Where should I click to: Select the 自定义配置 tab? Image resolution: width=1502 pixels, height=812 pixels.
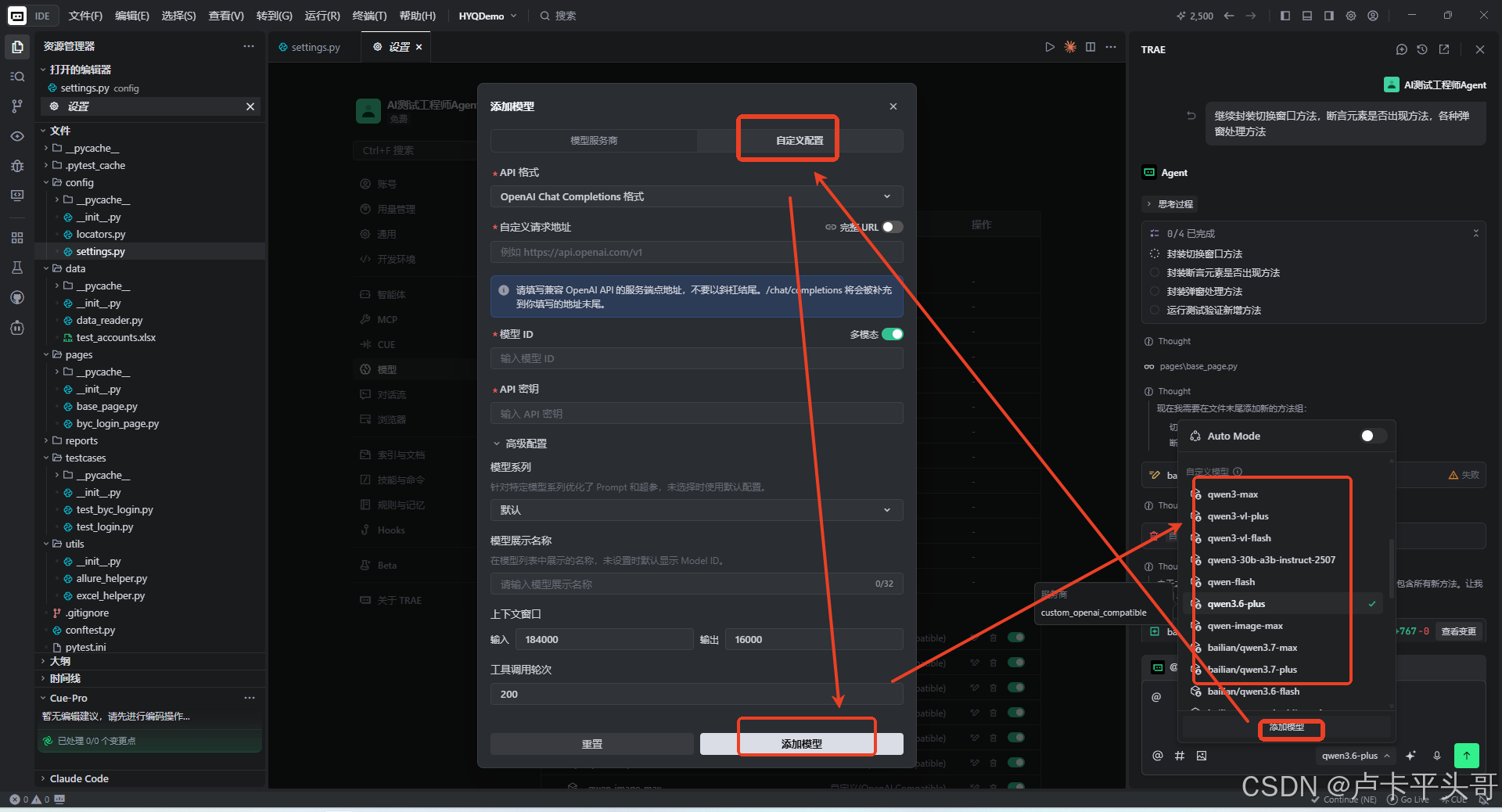800,141
